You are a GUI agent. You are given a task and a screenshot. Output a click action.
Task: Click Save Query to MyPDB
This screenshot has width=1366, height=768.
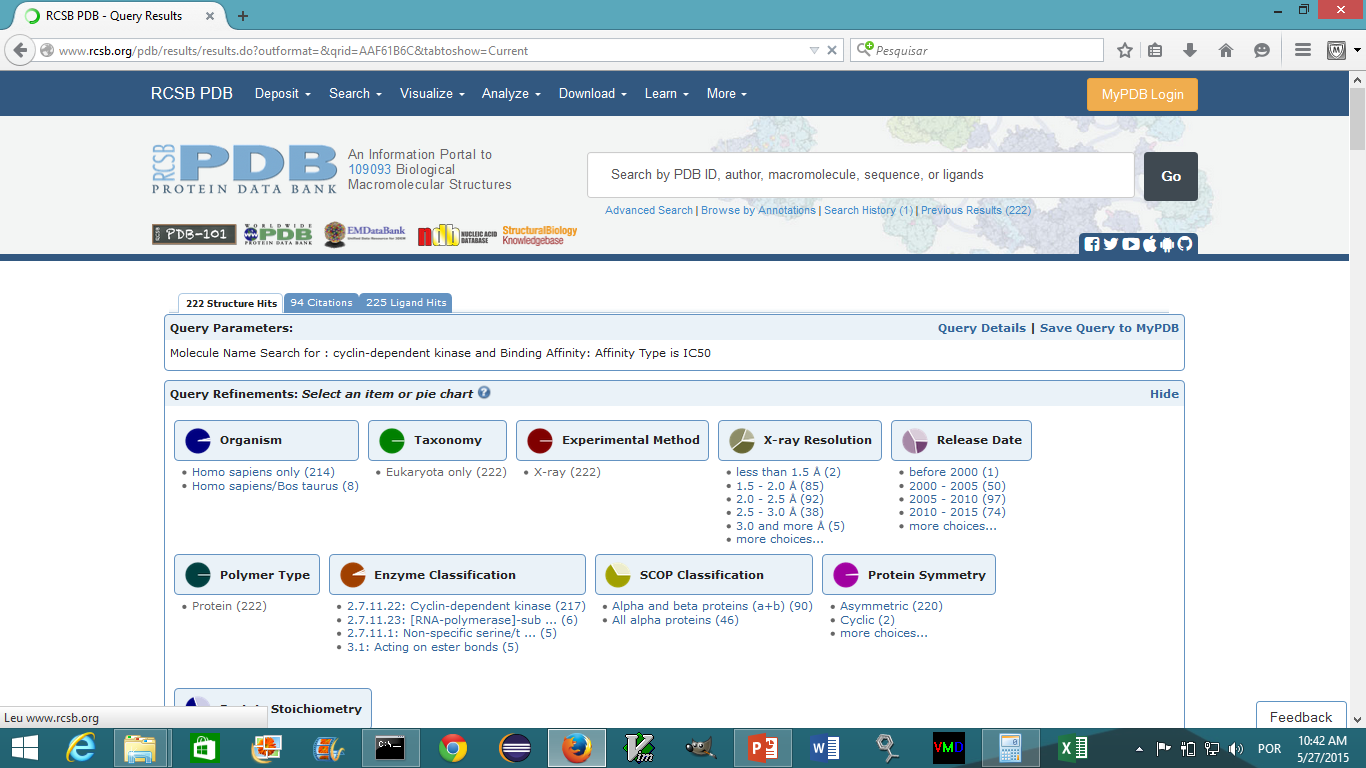click(1109, 328)
